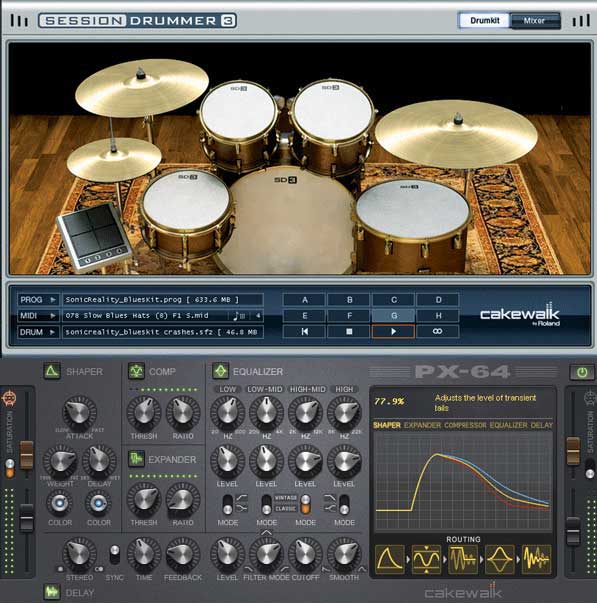The height and width of the screenshot is (604, 597).
Task: Click the stop playback button
Action: [x=349, y=331]
